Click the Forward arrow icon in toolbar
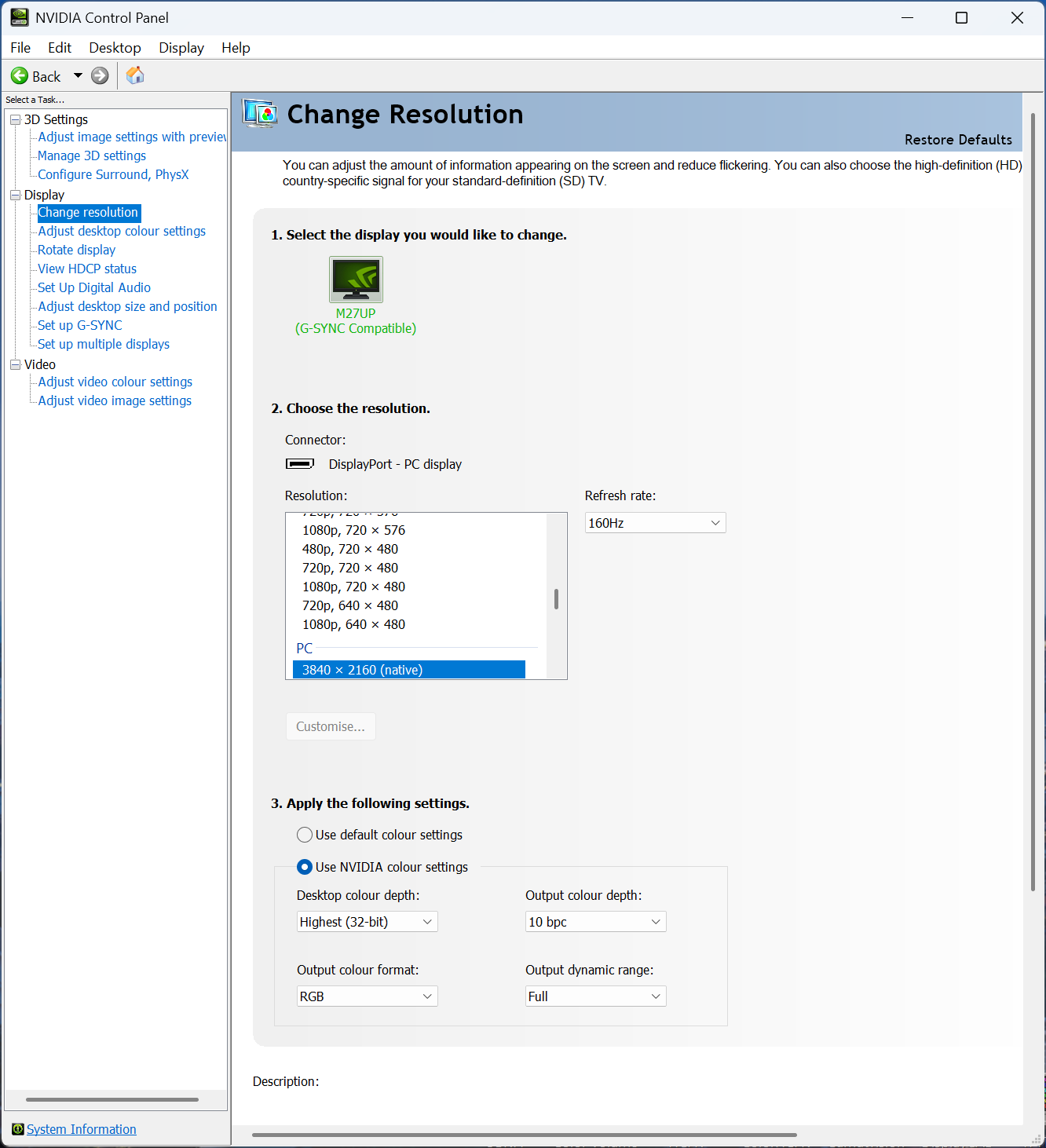 100,76
